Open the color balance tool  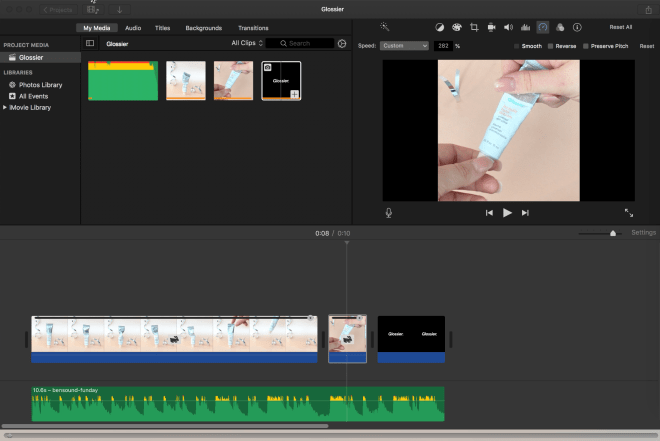tap(439, 27)
